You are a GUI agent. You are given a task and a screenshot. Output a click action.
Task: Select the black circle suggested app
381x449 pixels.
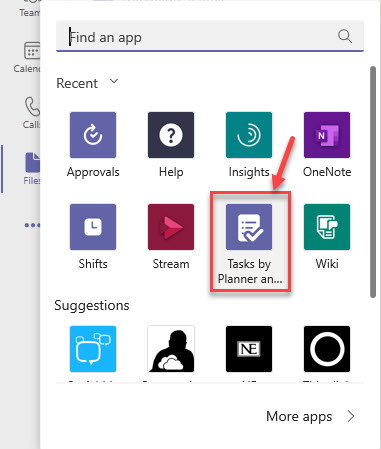pos(327,349)
